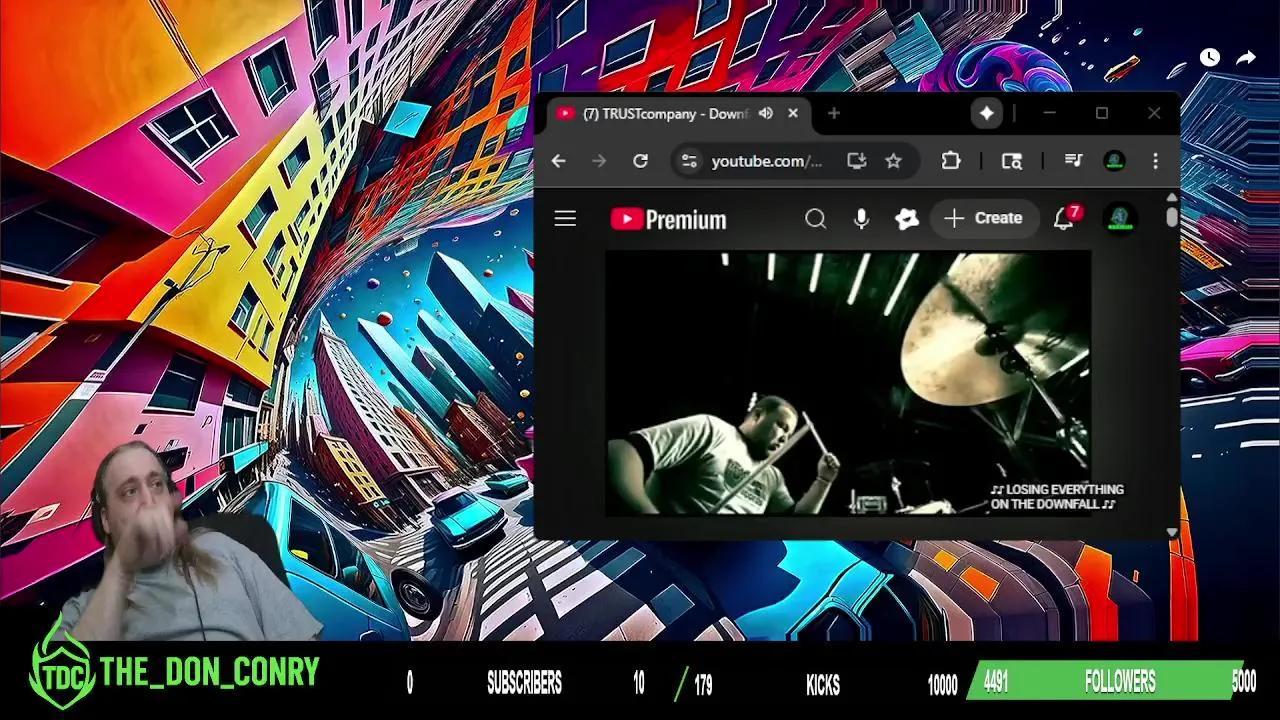Click the page scrollbar down arrow
Viewport: 1280px width, 720px height.
1172,533
